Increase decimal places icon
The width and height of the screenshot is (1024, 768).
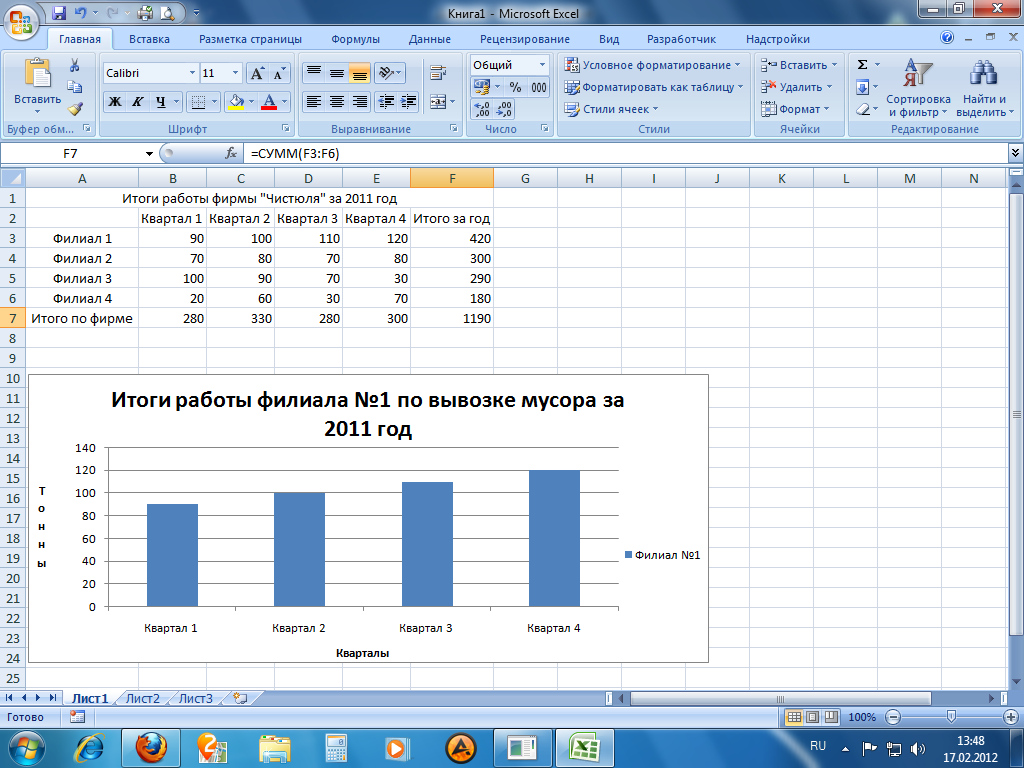482,109
